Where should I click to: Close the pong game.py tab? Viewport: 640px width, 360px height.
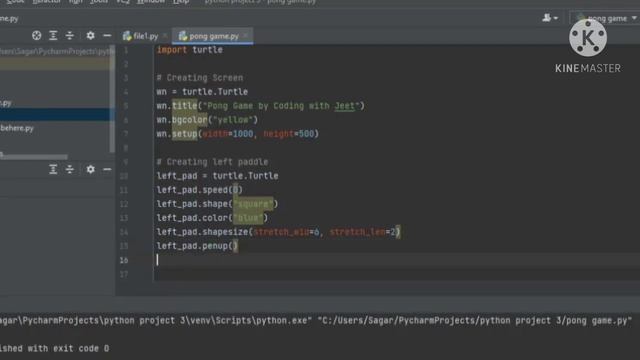pos(245,36)
